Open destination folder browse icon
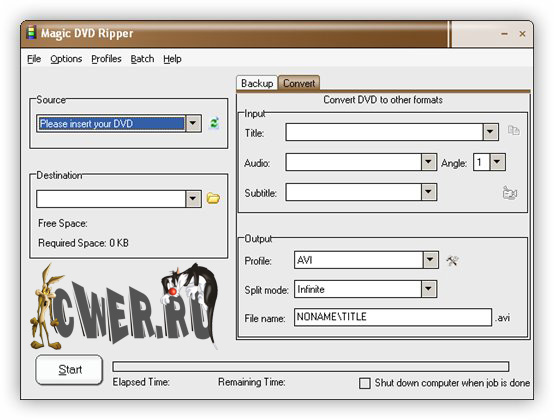Image resolution: width=554 pixels, height=420 pixels. click(x=213, y=198)
